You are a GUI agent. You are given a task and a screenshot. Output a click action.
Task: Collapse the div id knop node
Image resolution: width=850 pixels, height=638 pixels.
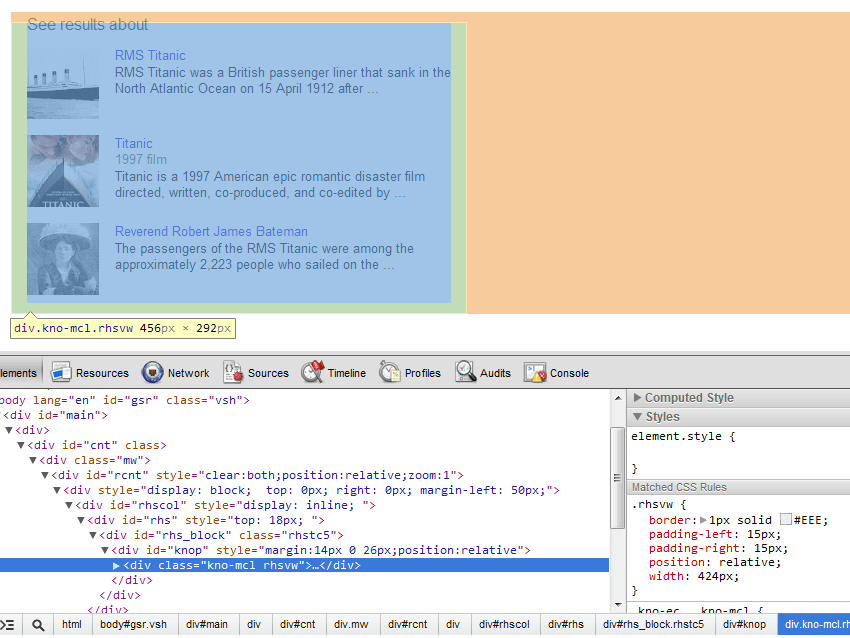pyautogui.click(x=105, y=551)
